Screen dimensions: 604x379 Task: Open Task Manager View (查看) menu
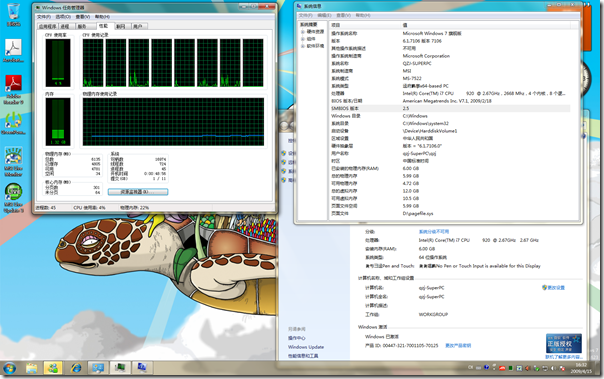point(83,17)
